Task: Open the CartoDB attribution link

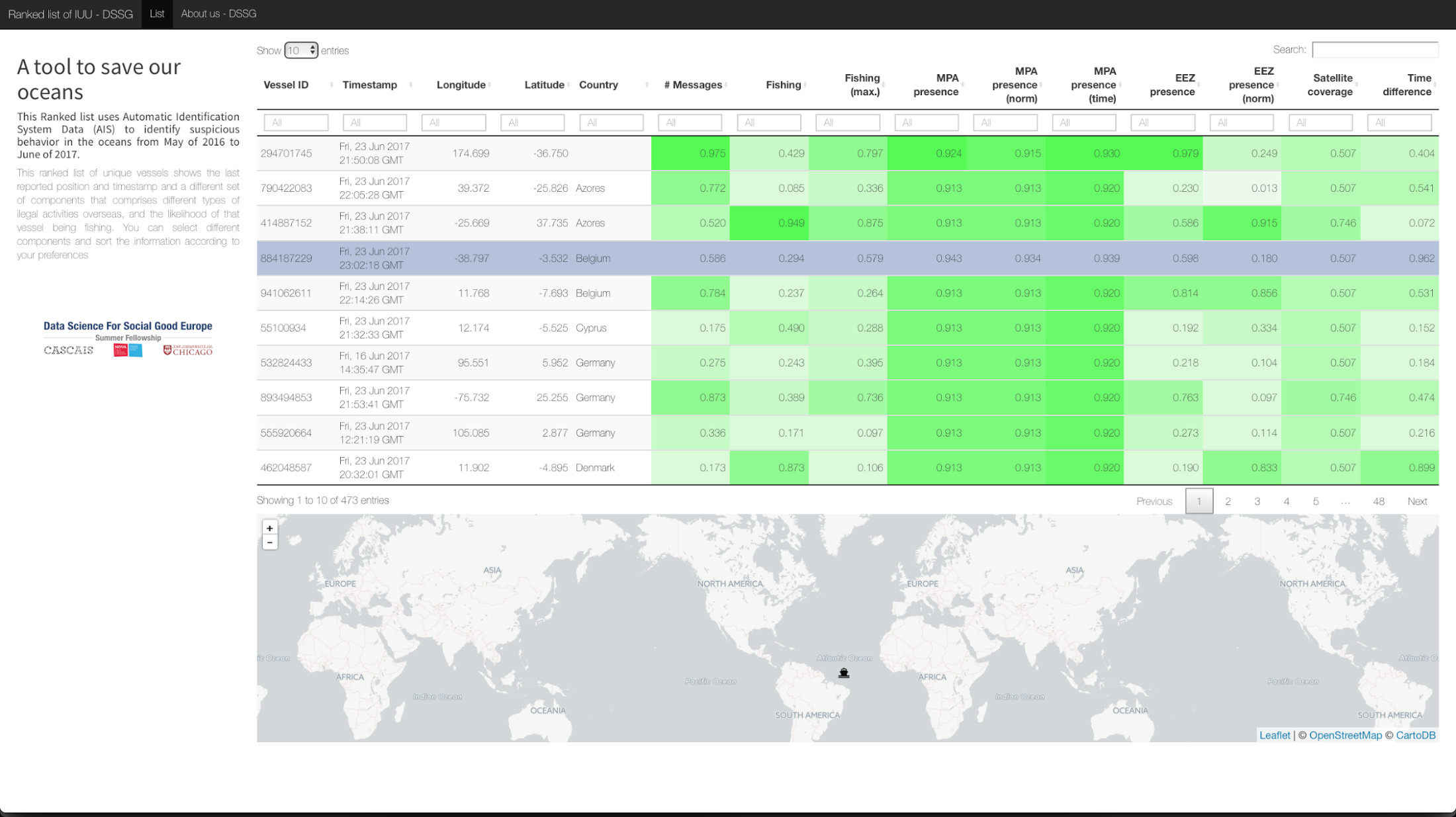Action: pos(1416,735)
